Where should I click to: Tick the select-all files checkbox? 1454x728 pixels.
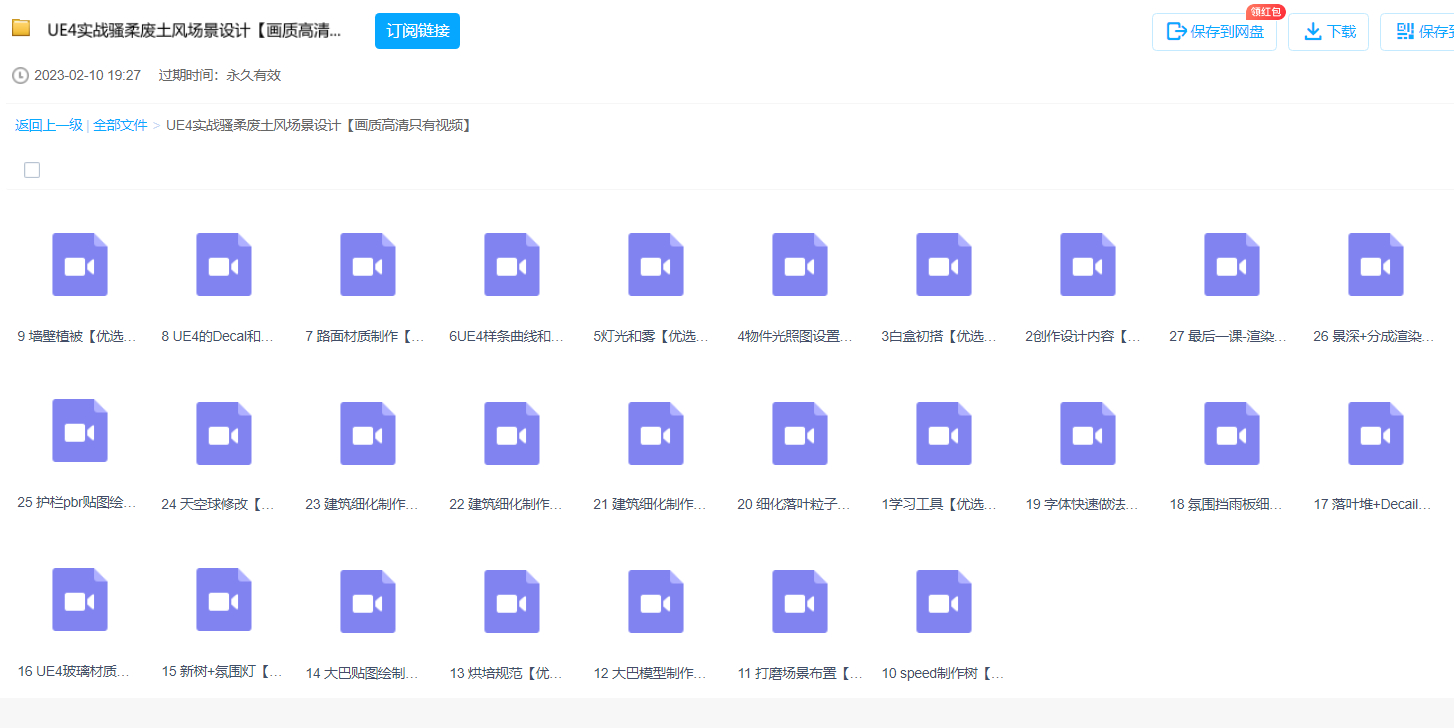(32, 170)
